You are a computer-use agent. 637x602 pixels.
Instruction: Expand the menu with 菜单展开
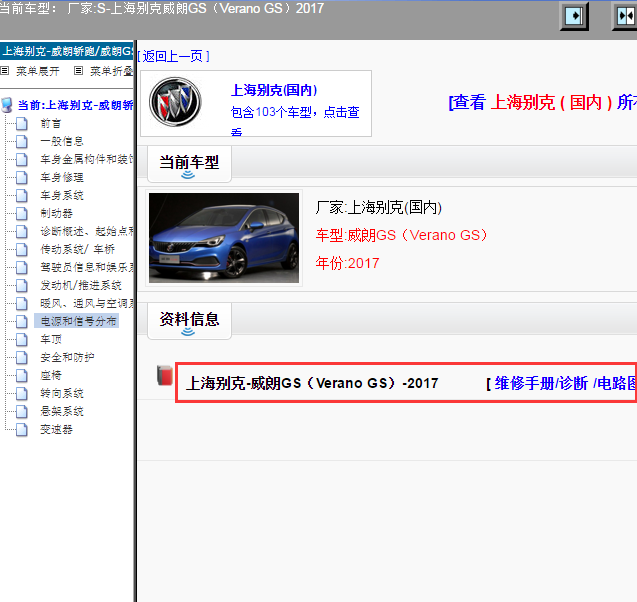(x=38, y=71)
